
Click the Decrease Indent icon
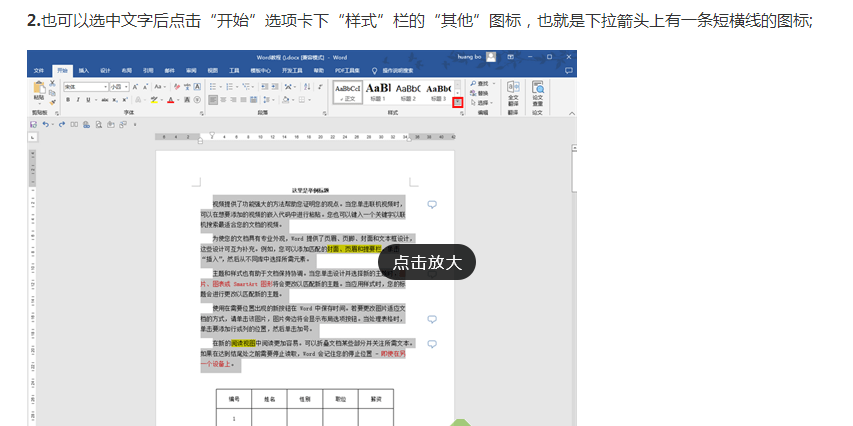click(x=264, y=87)
